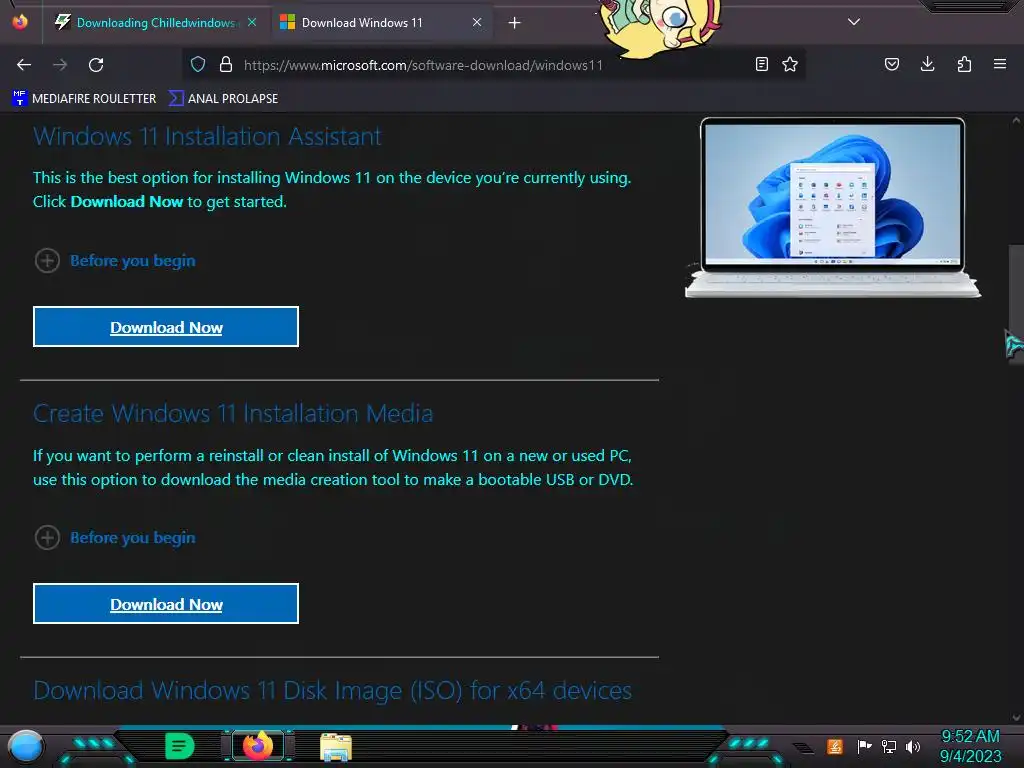Open the Start orb on taskbar
Viewport: 1024px width, 768px height.
click(26, 746)
